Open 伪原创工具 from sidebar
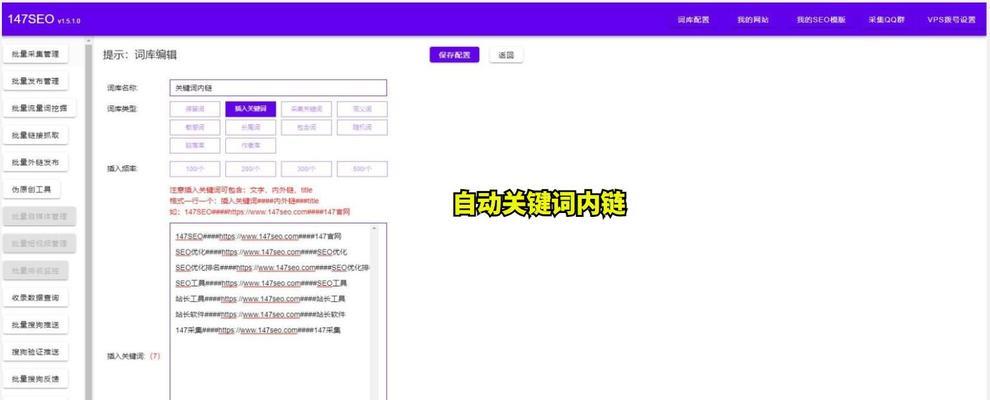Viewport: 990px width, 400px height. point(31,189)
